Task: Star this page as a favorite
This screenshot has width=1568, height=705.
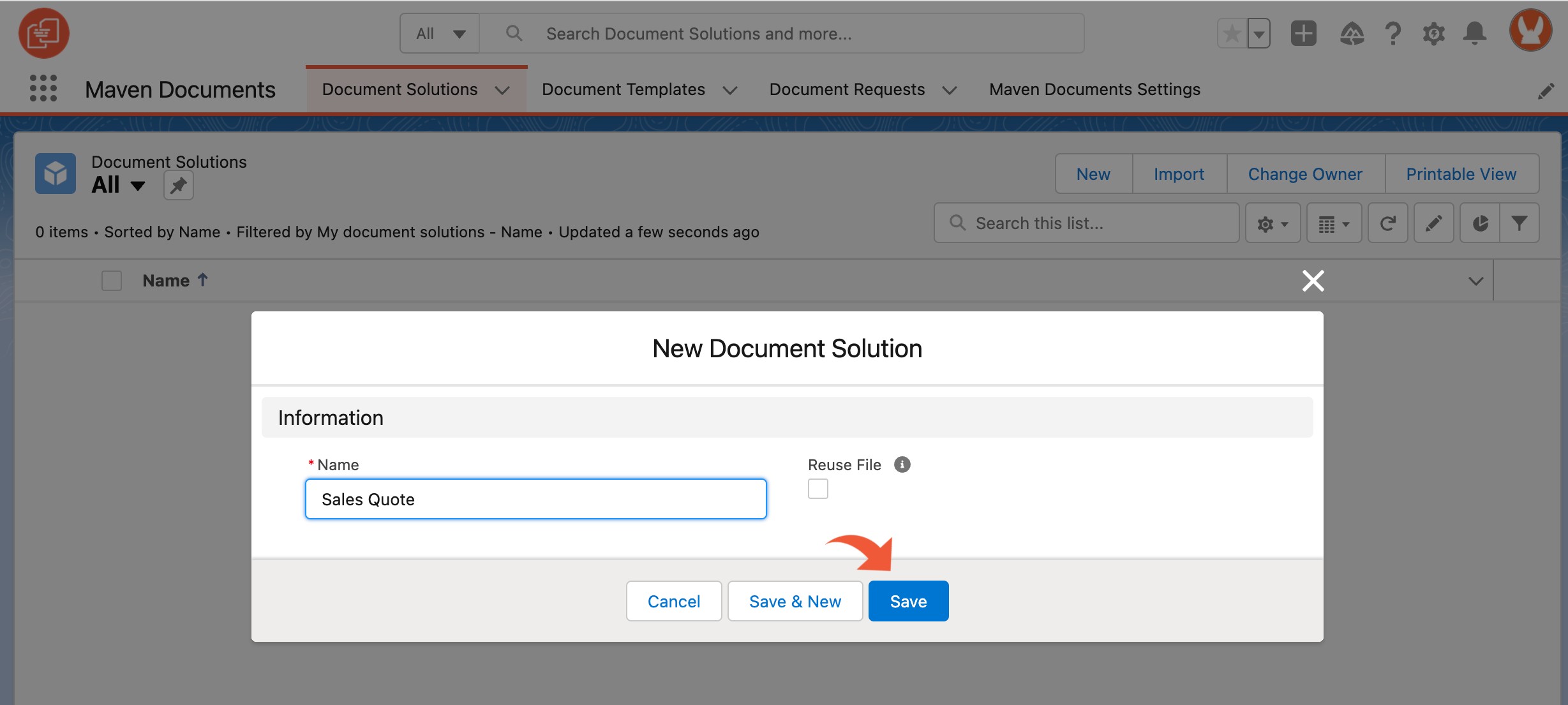Action: [x=1232, y=33]
